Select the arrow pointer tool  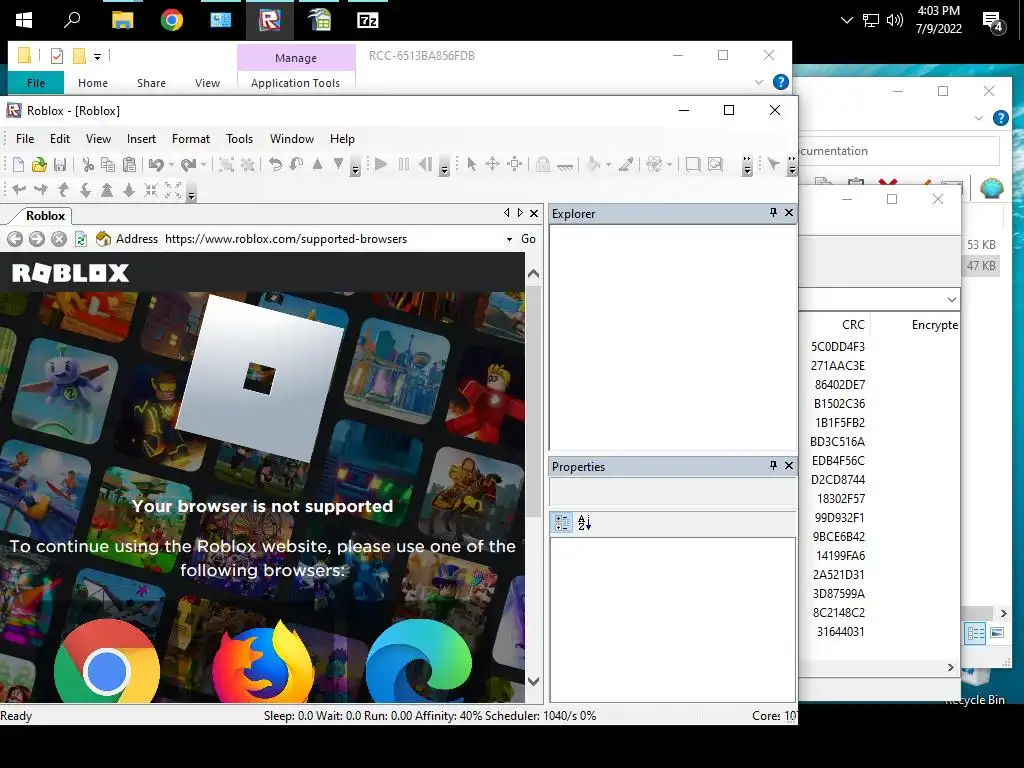[x=472, y=165]
